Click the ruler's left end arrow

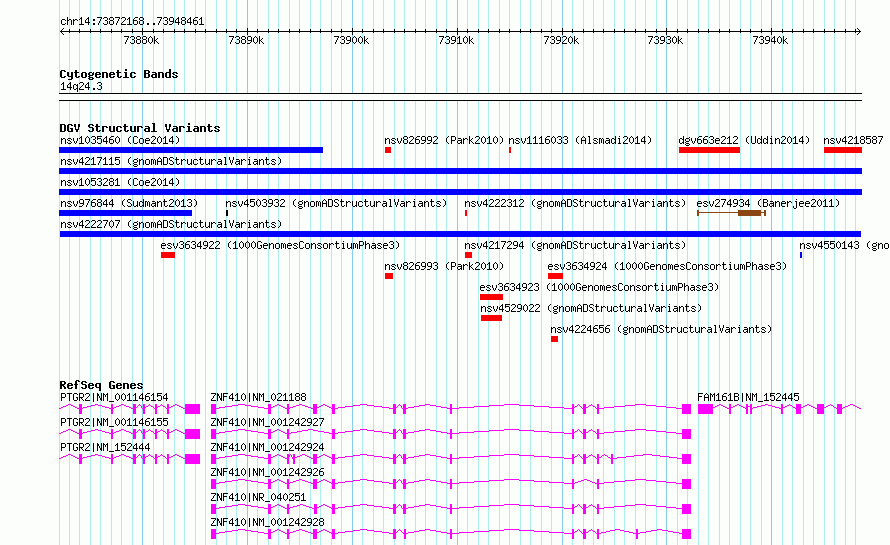click(x=62, y=31)
